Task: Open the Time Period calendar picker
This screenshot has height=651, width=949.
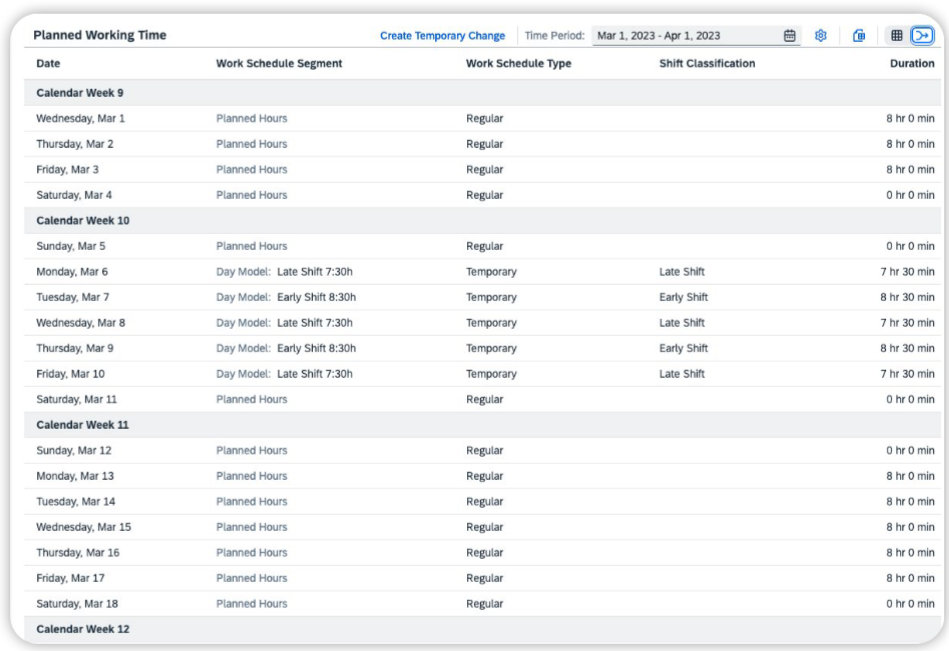Action: click(789, 36)
